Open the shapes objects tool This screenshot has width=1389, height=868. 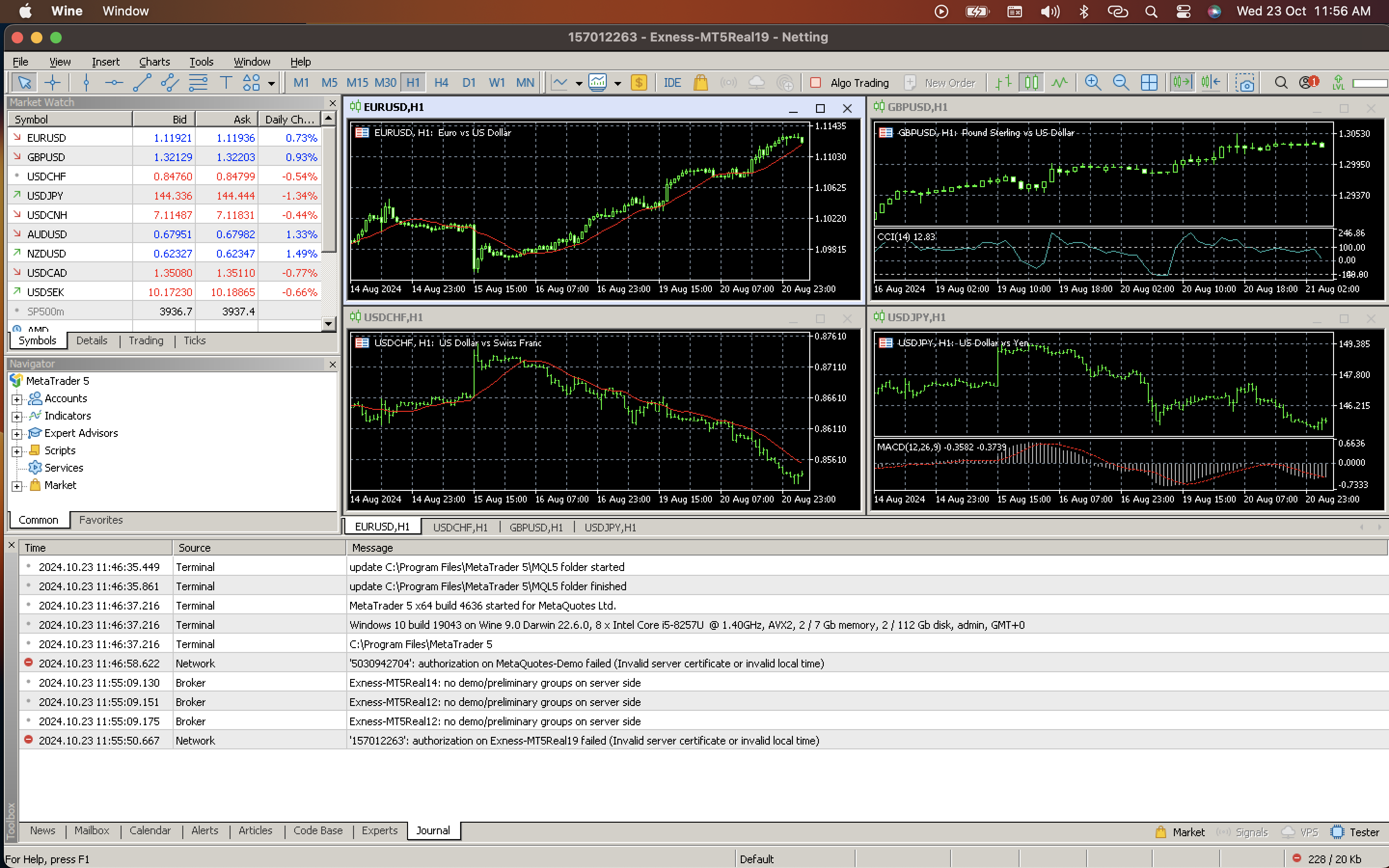click(251, 82)
